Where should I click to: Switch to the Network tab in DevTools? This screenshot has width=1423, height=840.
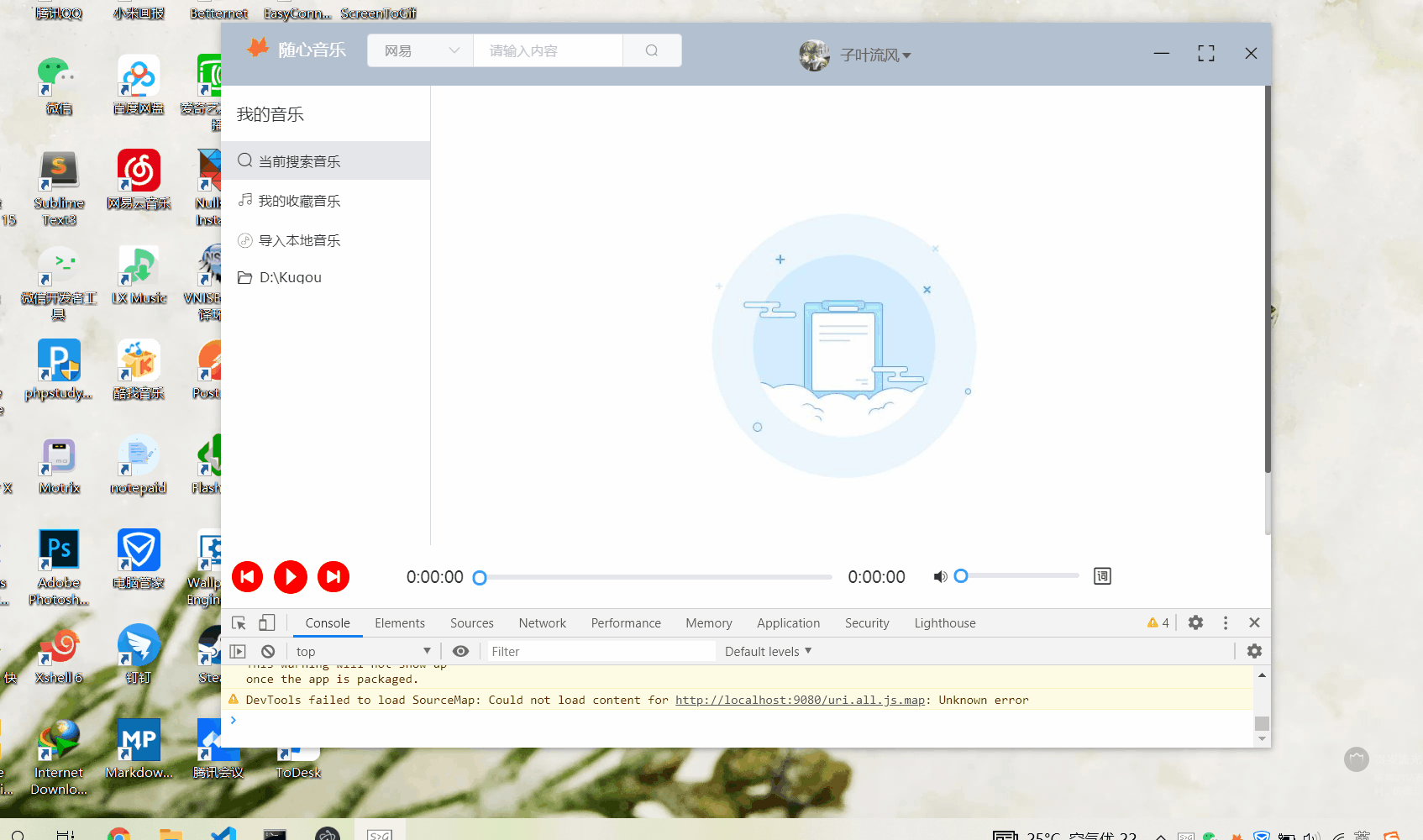coord(542,622)
